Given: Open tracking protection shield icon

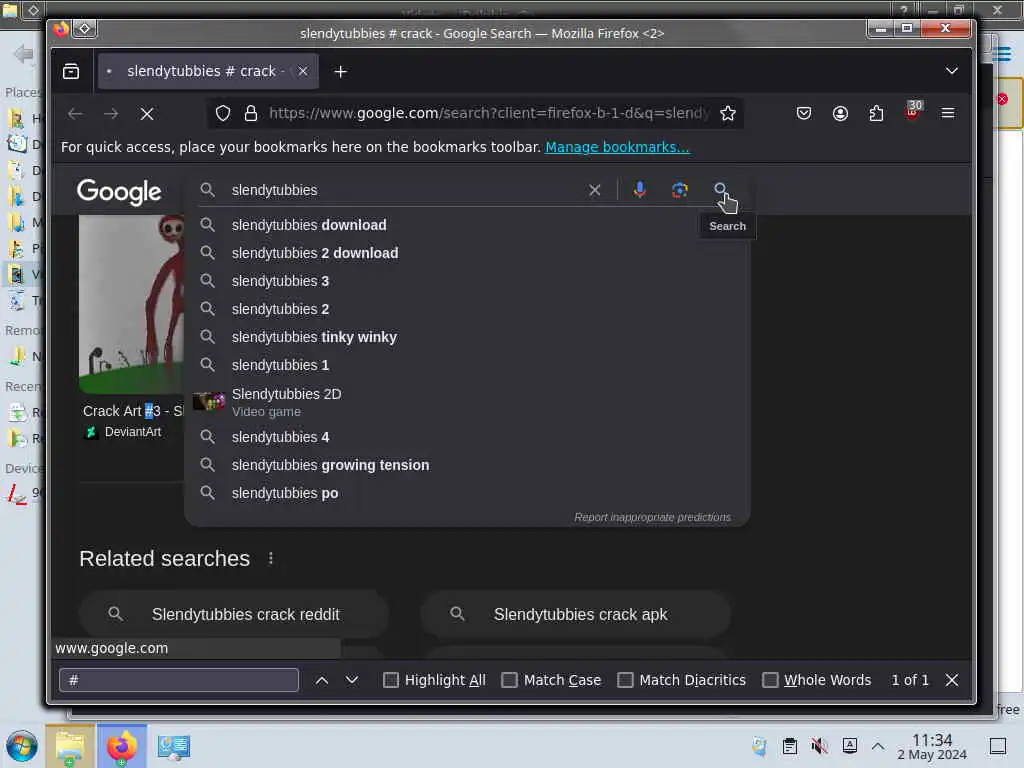Looking at the screenshot, I should 223,114.
